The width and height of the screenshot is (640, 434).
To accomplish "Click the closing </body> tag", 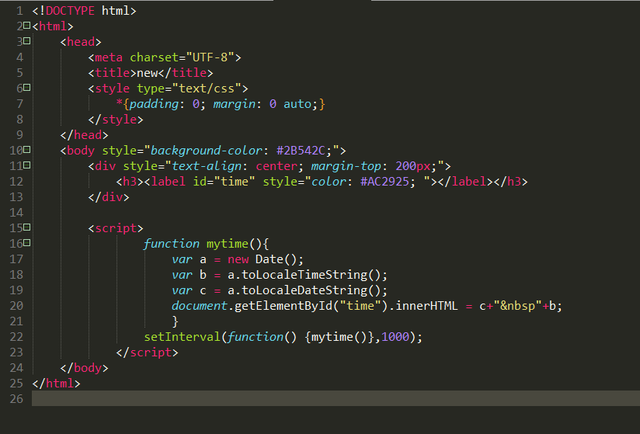I will 84,368.
